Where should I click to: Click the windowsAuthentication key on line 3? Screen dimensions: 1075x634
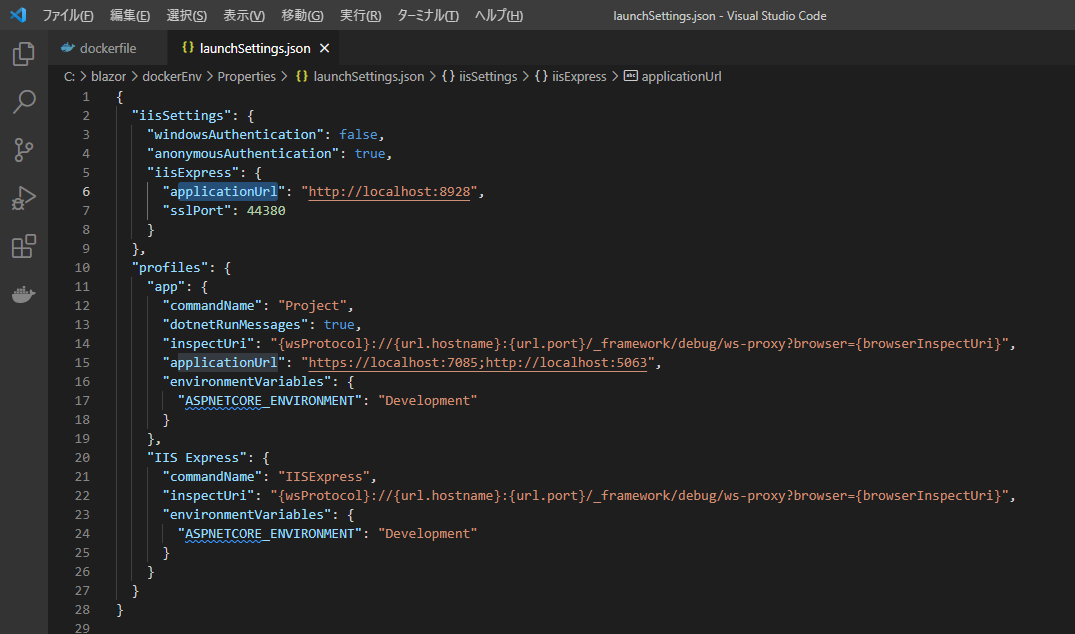click(x=235, y=135)
